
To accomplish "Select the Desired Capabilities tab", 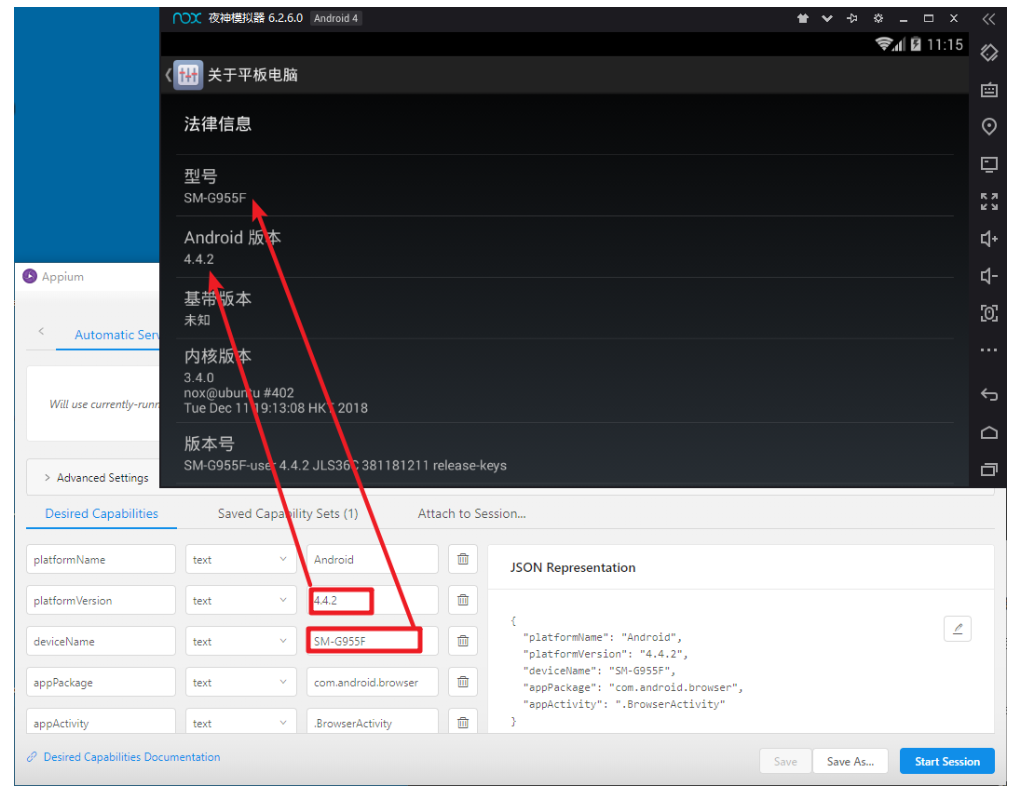I will [102, 514].
